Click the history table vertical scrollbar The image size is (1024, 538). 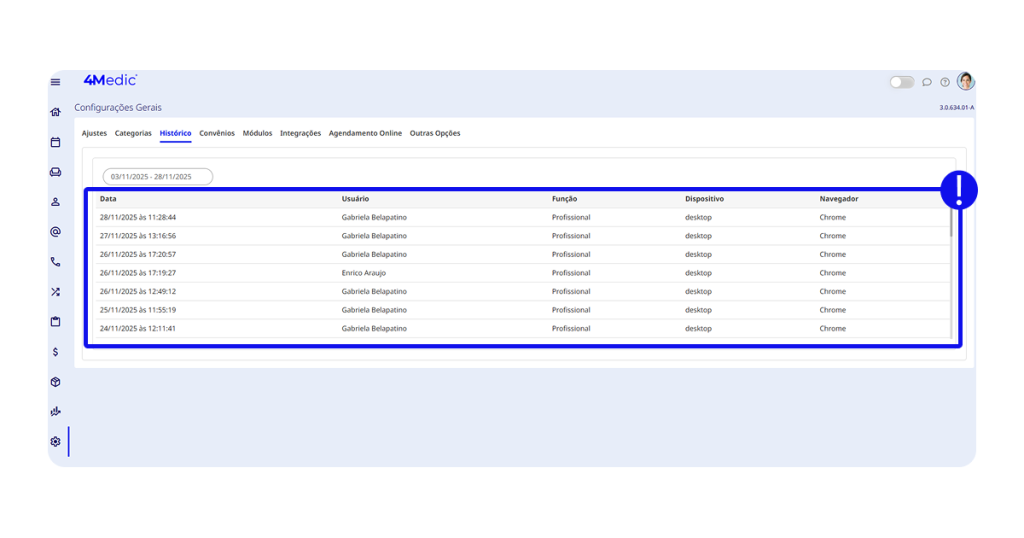pos(951,222)
